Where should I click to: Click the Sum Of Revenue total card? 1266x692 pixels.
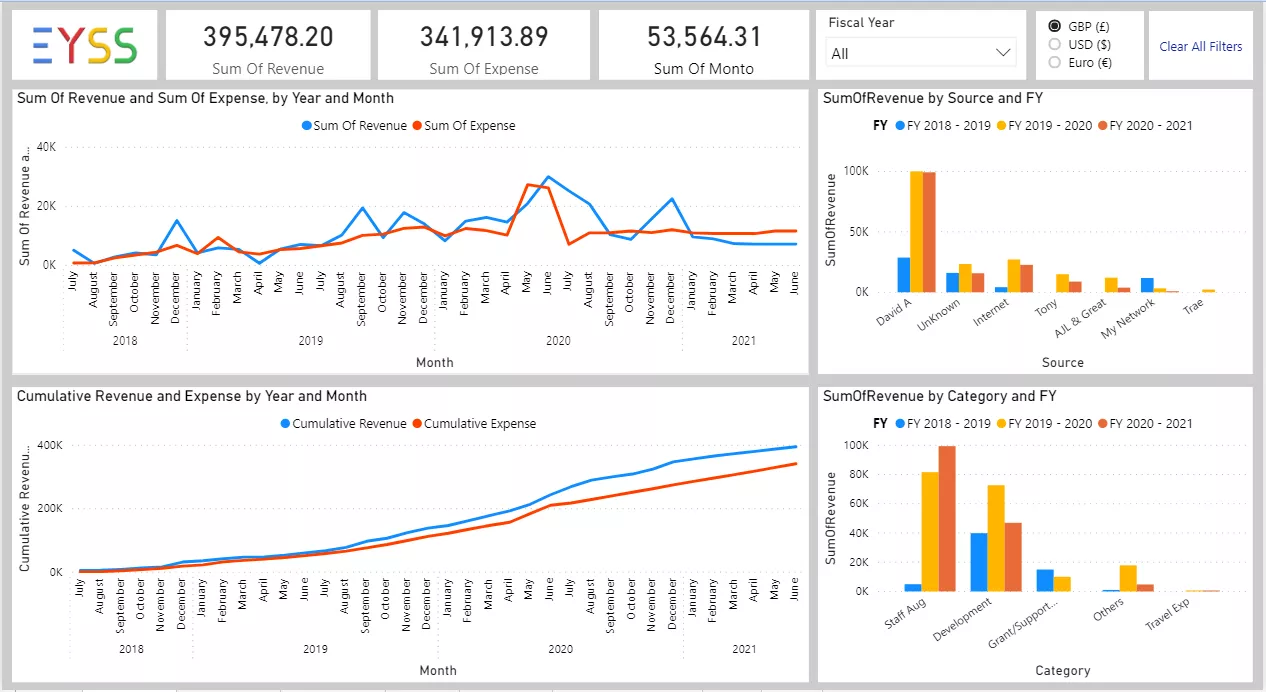(268, 45)
